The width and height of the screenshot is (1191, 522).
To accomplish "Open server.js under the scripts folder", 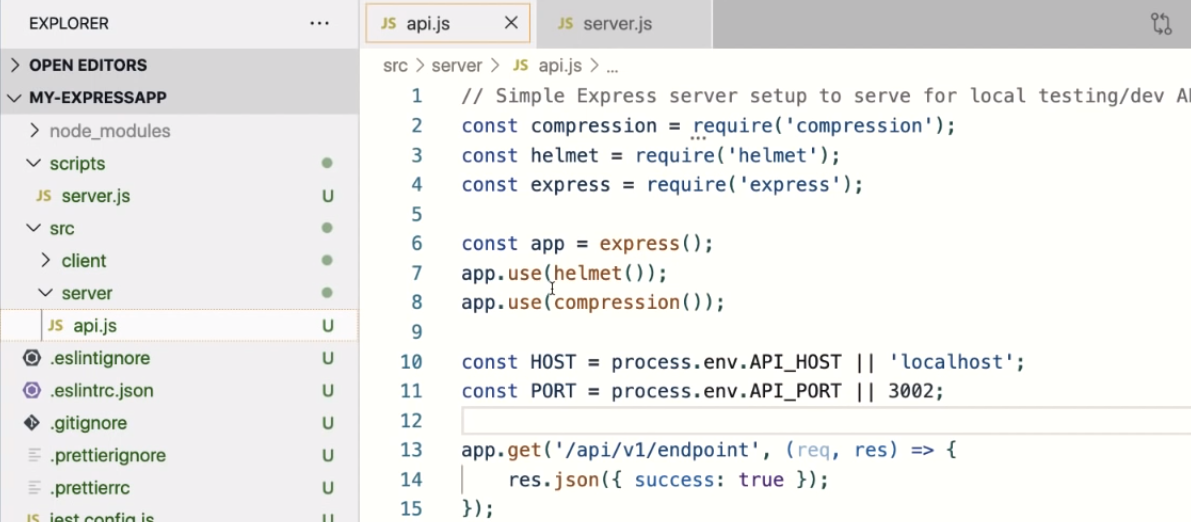I will click(95, 196).
